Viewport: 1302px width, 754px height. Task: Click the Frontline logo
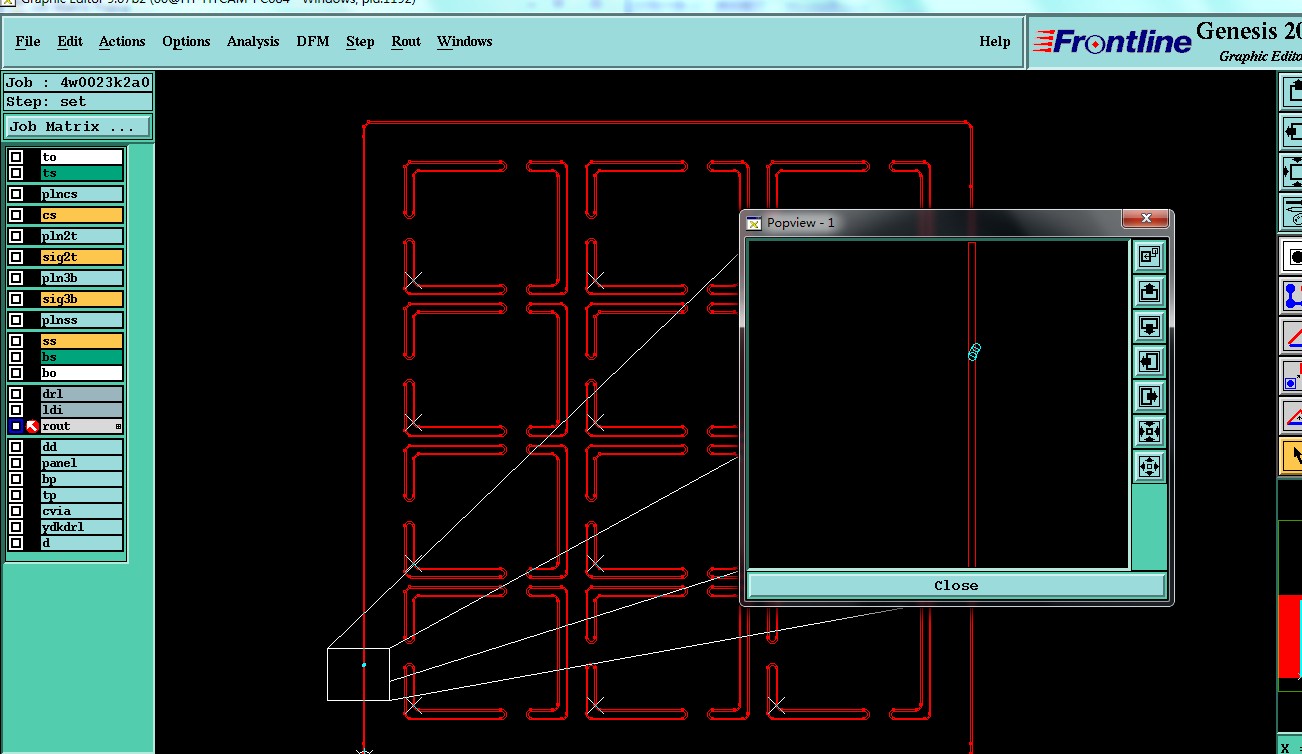point(1112,42)
